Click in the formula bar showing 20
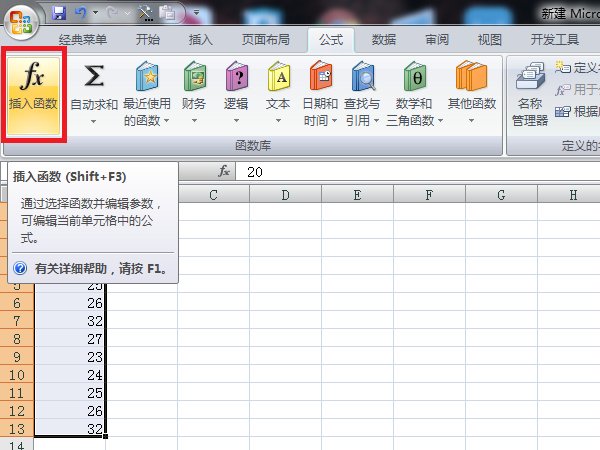The height and width of the screenshot is (450, 600). click(x=400, y=172)
